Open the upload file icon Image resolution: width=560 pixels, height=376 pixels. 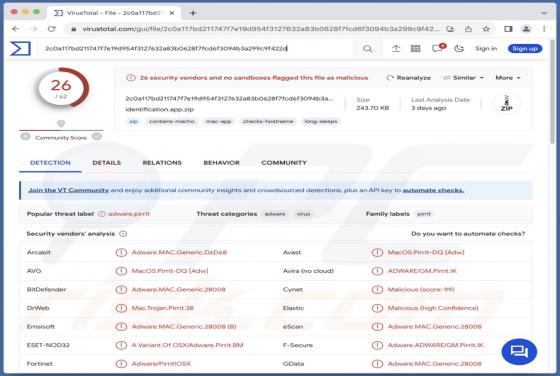(x=396, y=49)
